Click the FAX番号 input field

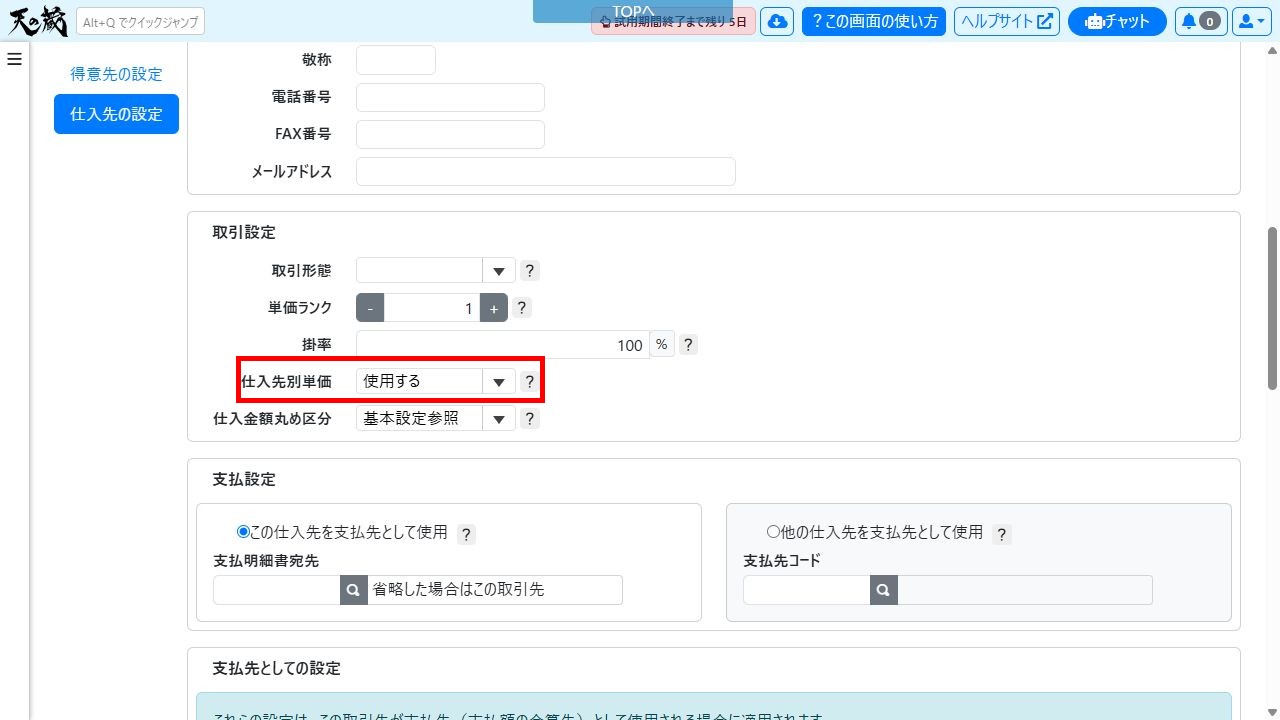(450, 134)
